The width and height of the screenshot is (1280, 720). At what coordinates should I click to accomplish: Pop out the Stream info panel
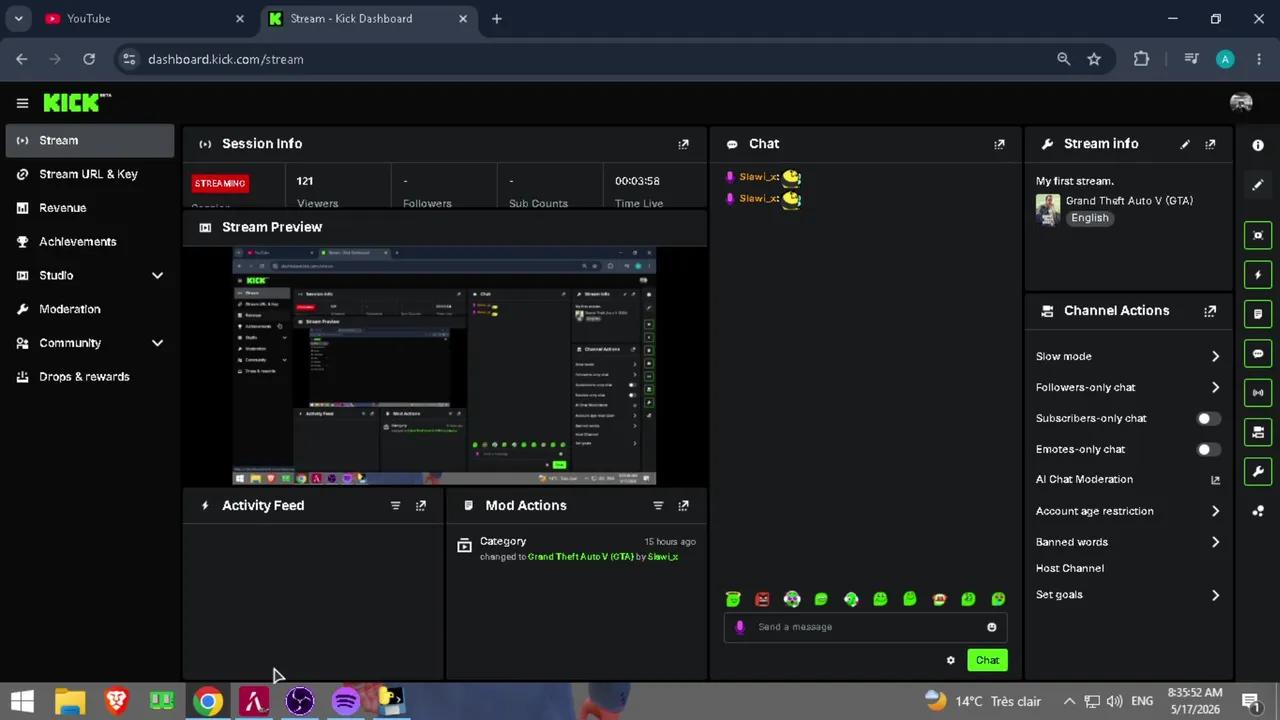(1210, 144)
